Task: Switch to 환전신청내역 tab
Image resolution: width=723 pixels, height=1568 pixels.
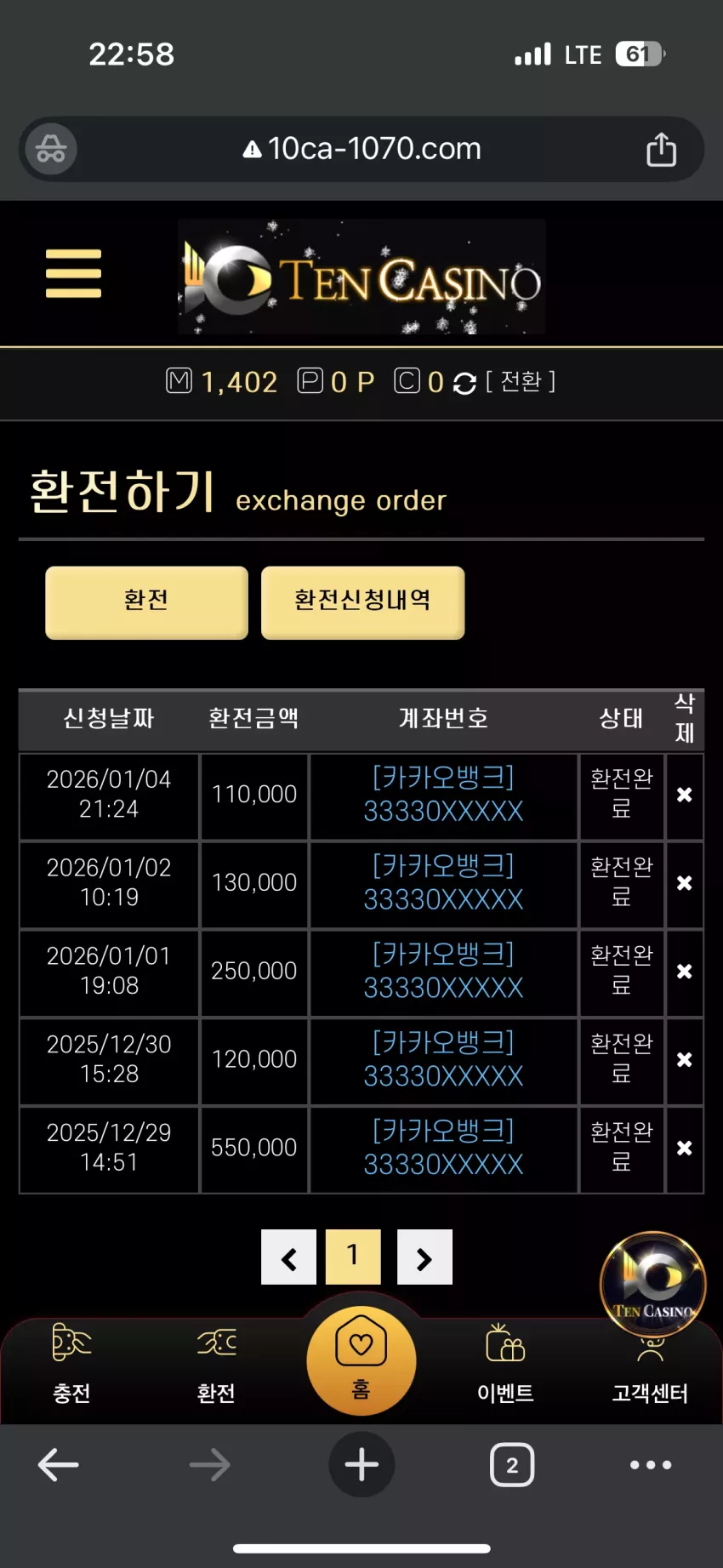Action: (x=362, y=602)
